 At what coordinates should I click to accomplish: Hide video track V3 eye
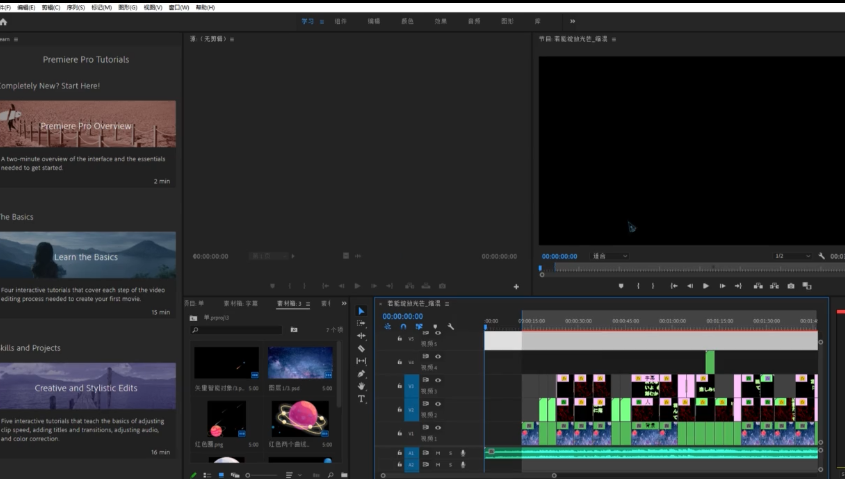438,380
